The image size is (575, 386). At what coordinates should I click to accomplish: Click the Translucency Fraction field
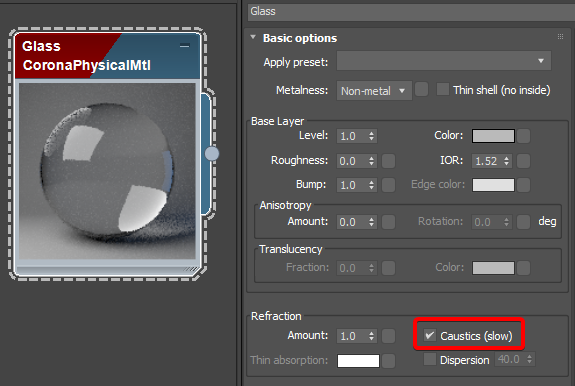[x=352, y=268]
